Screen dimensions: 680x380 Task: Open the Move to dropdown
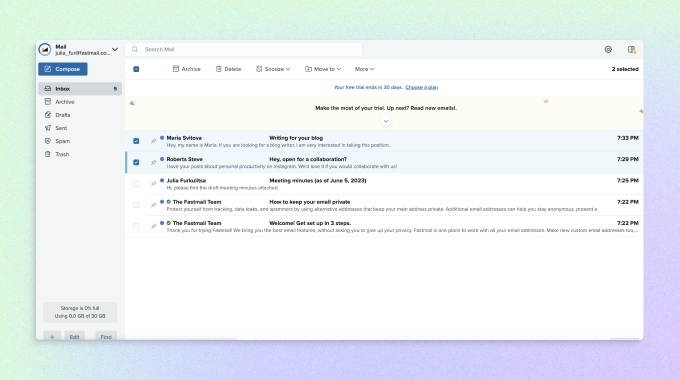point(323,69)
